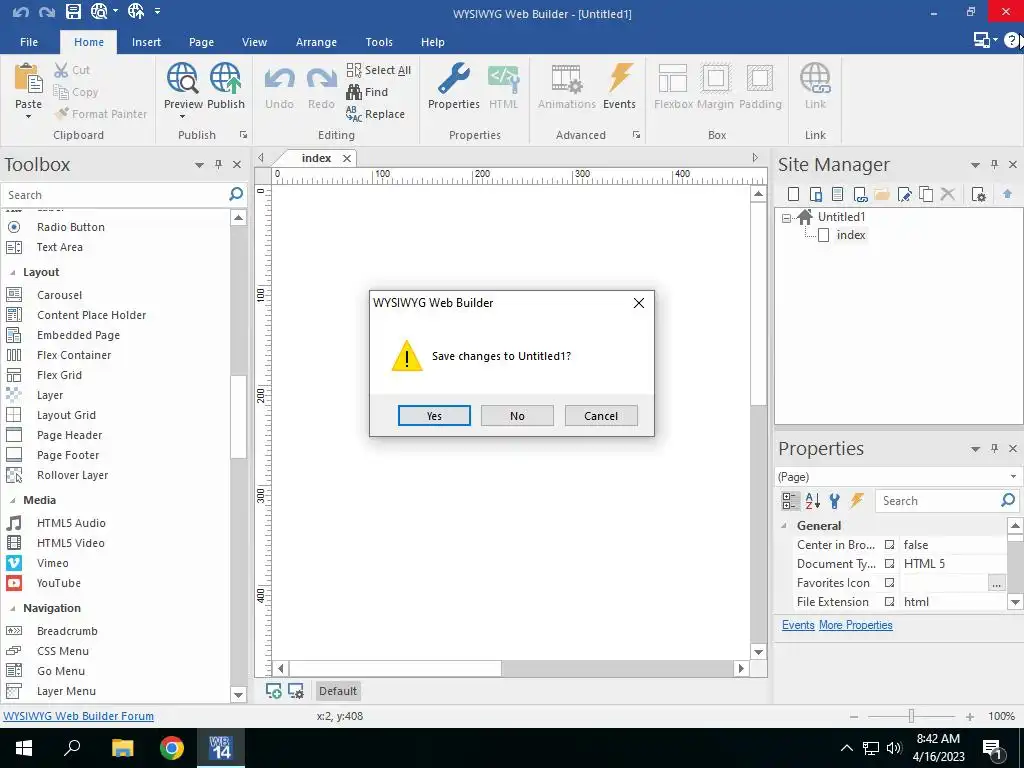Image resolution: width=1024 pixels, height=768 pixels.
Task: Collapse the General properties section
Action: pyautogui.click(x=784, y=526)
